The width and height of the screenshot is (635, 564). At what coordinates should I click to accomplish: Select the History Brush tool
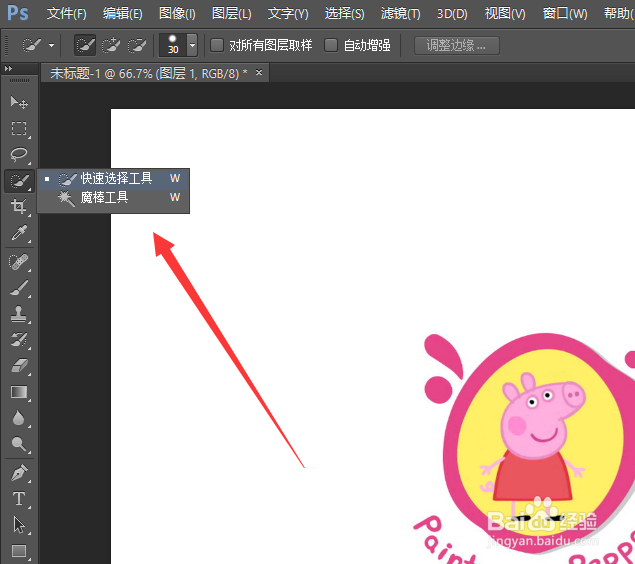tap(19, 340)
